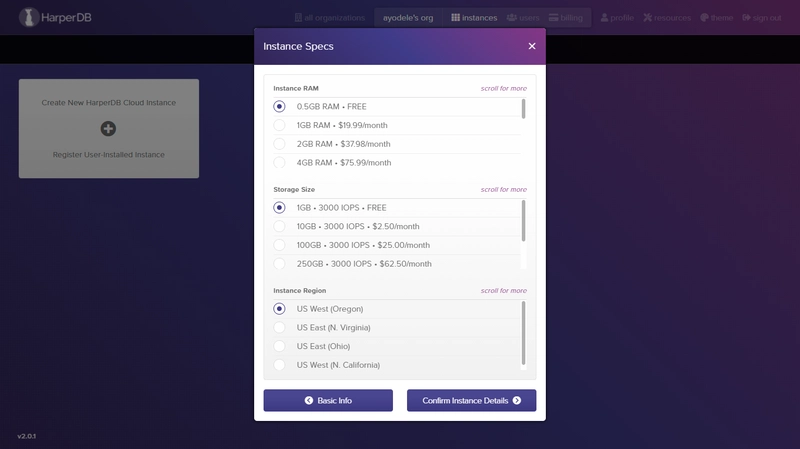Screen dimensions: 800x449
Task: Click the v2.0.1 version label
Action: [x=27, y=436]
